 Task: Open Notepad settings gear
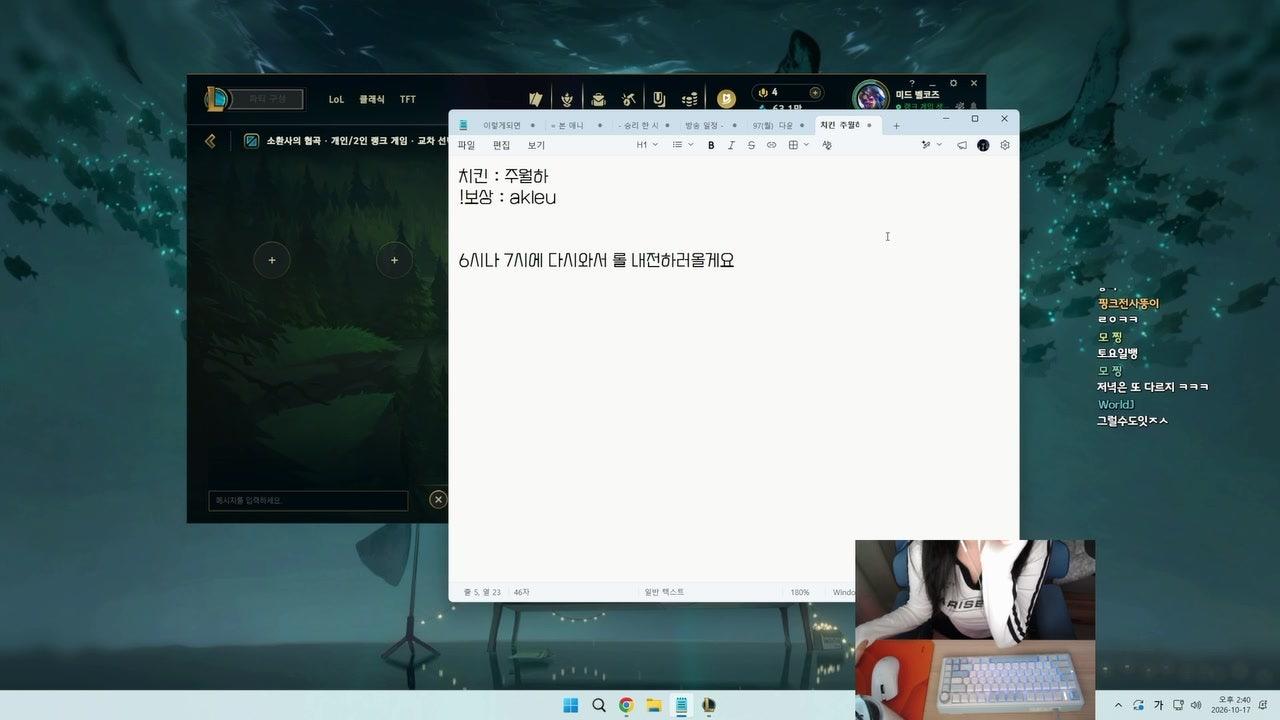[x=1005, y=145]
